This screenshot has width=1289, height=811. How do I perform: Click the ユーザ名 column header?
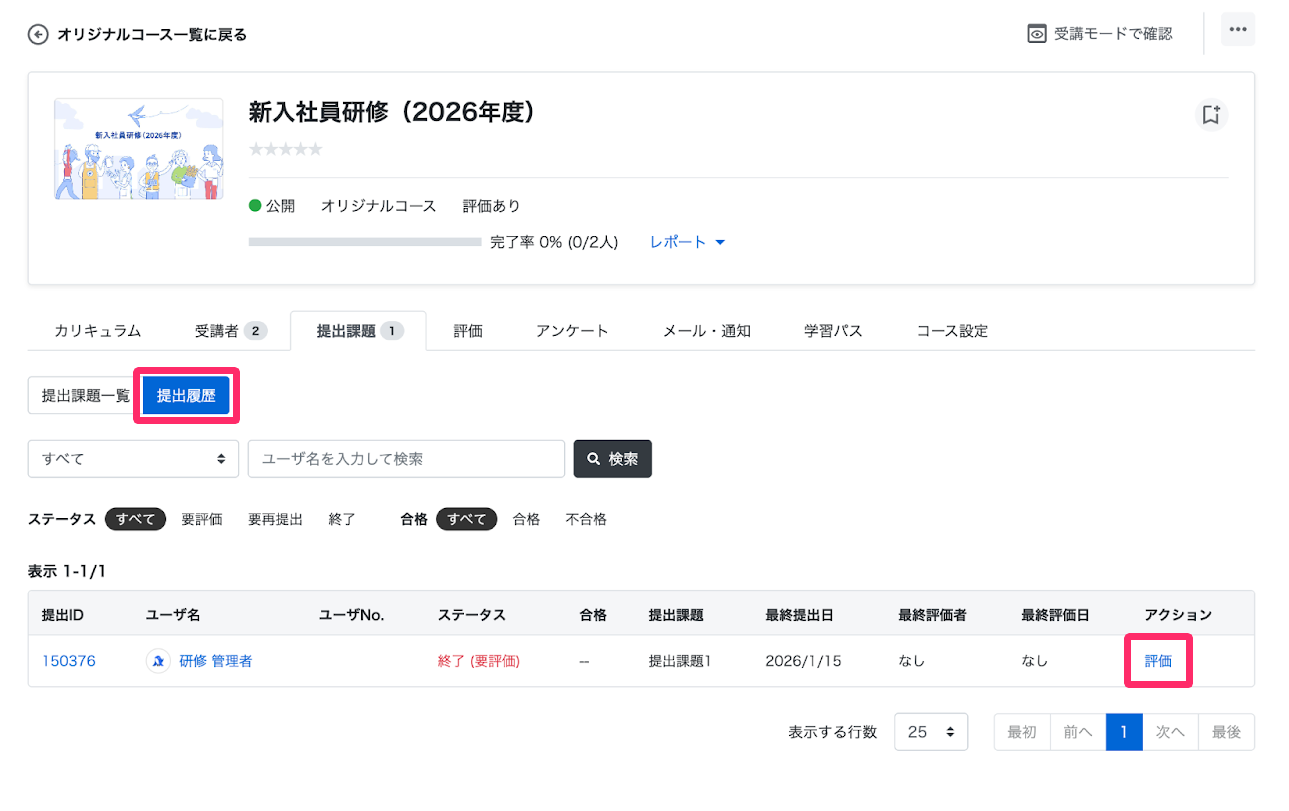[x=173, y=614]
